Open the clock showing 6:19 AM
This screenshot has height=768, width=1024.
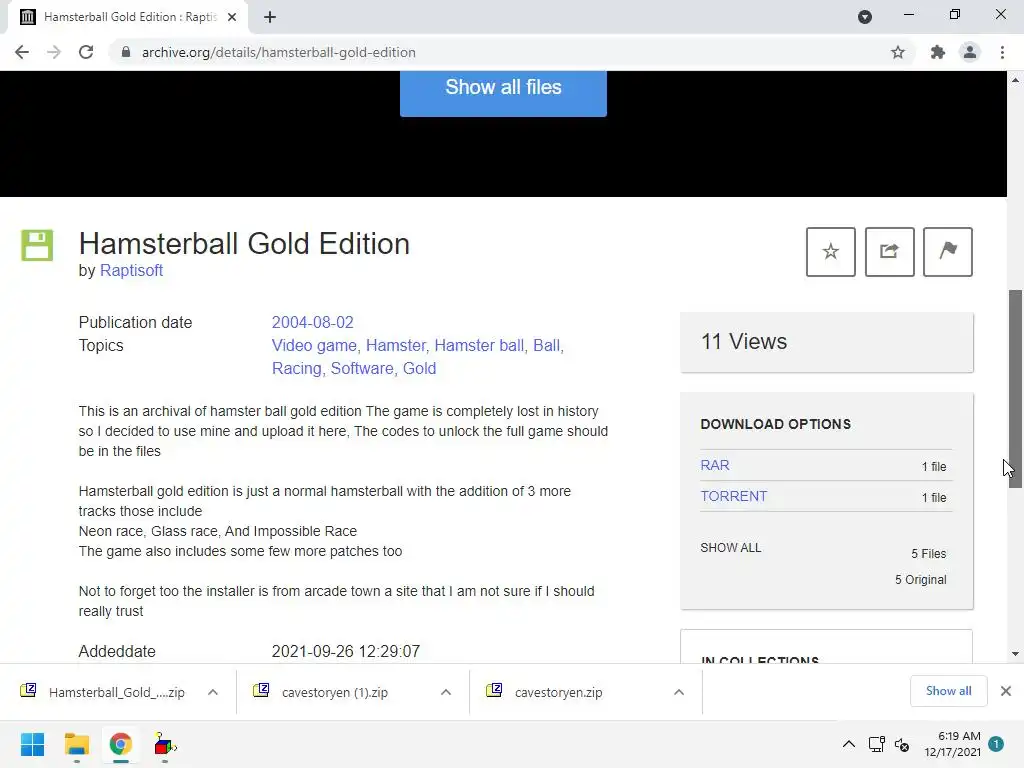click(x=952, y=744)
